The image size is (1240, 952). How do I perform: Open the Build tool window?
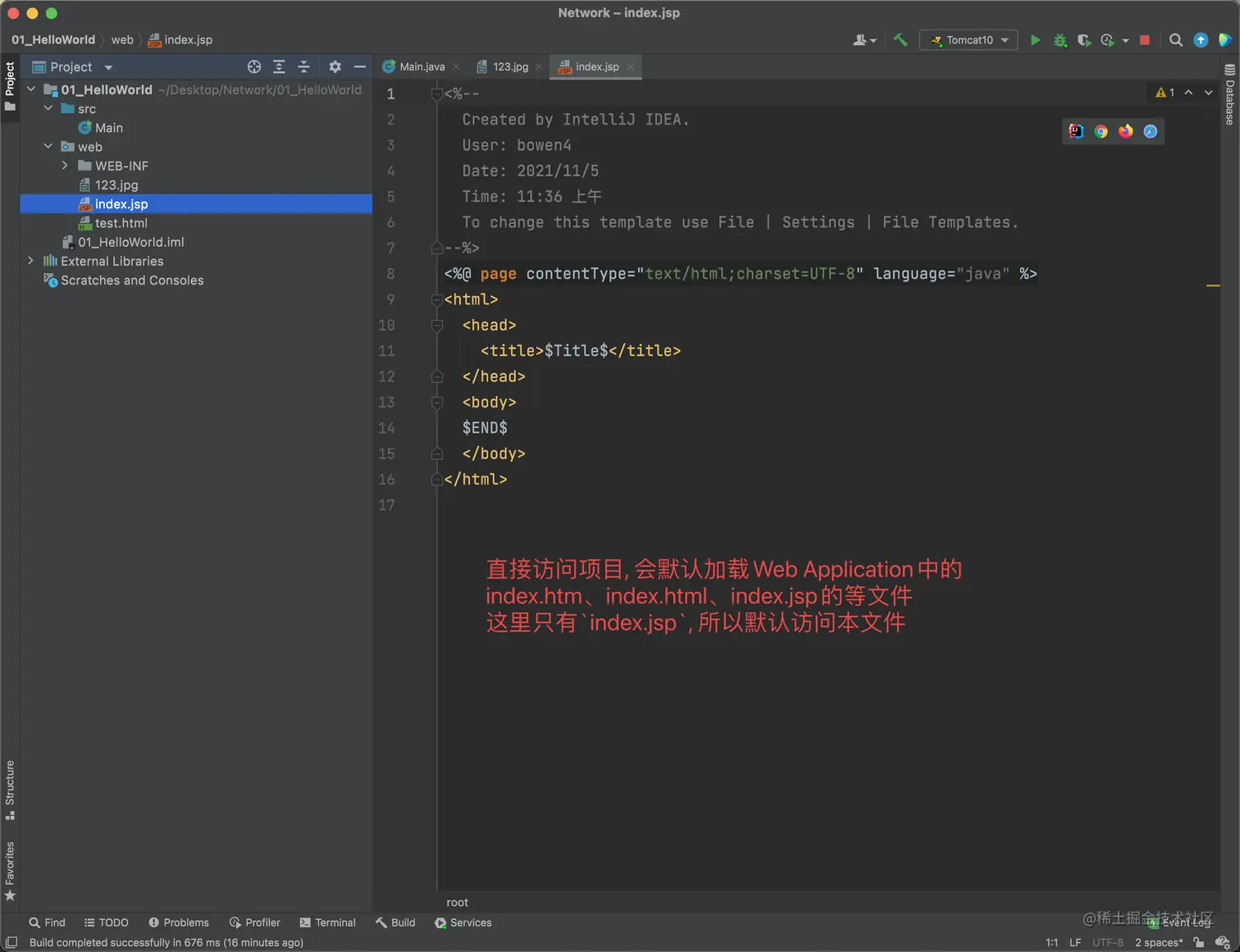click(x=395, y=922)
